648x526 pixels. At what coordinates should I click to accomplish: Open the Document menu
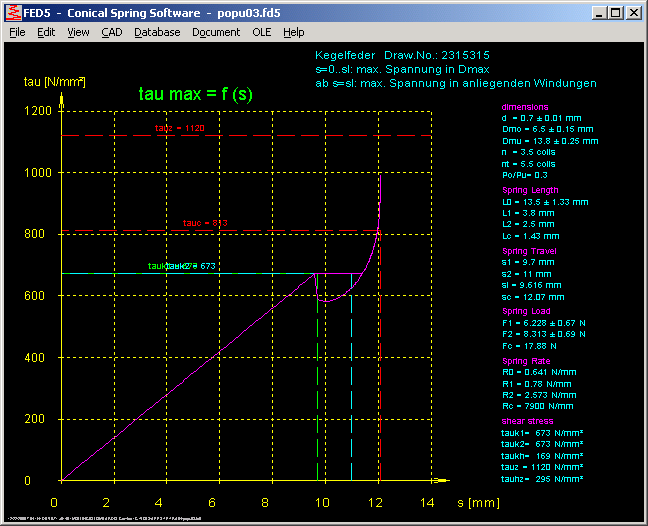[x=216, y=32]
